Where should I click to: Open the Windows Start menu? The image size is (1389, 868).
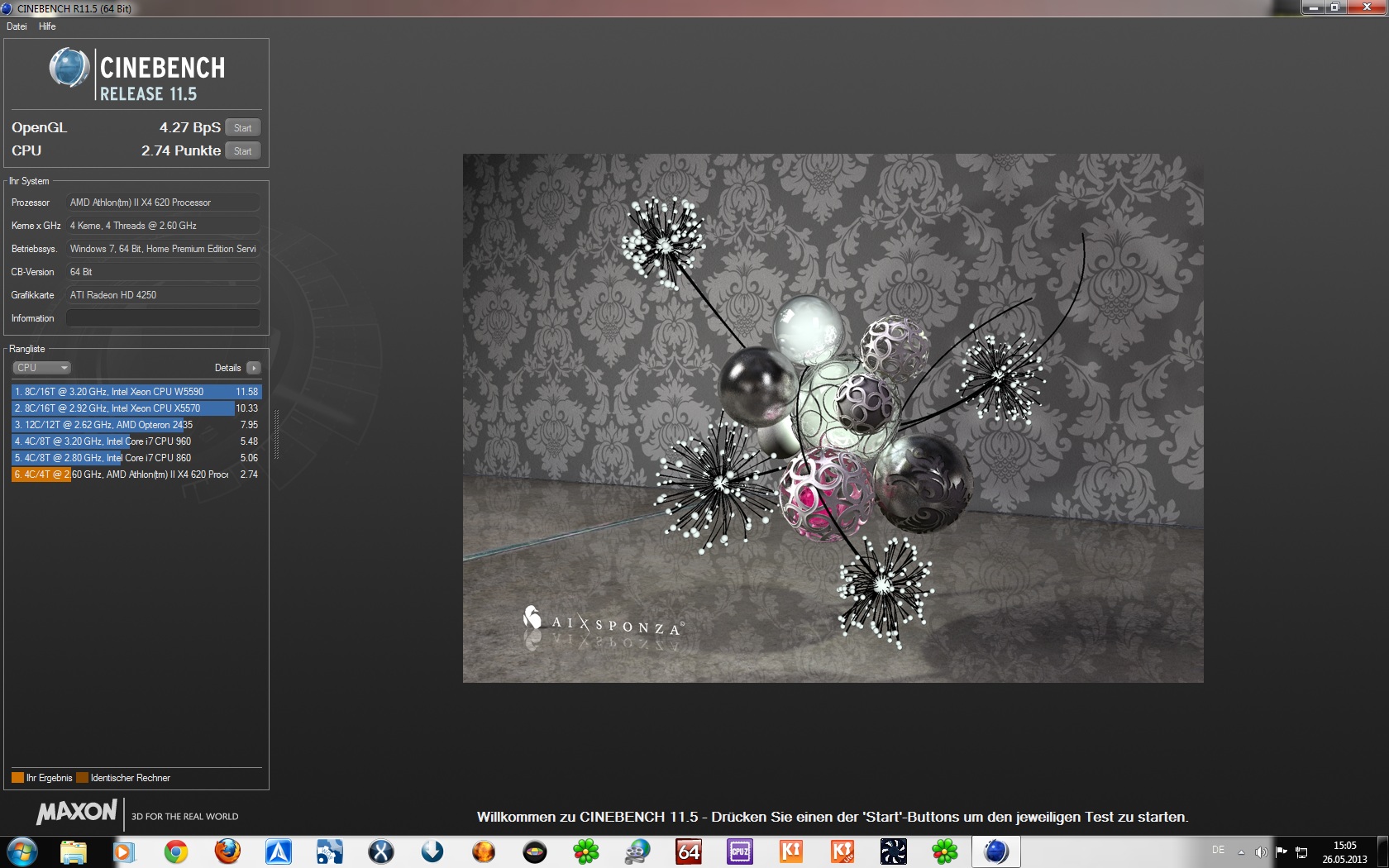(x=22, y=851)
